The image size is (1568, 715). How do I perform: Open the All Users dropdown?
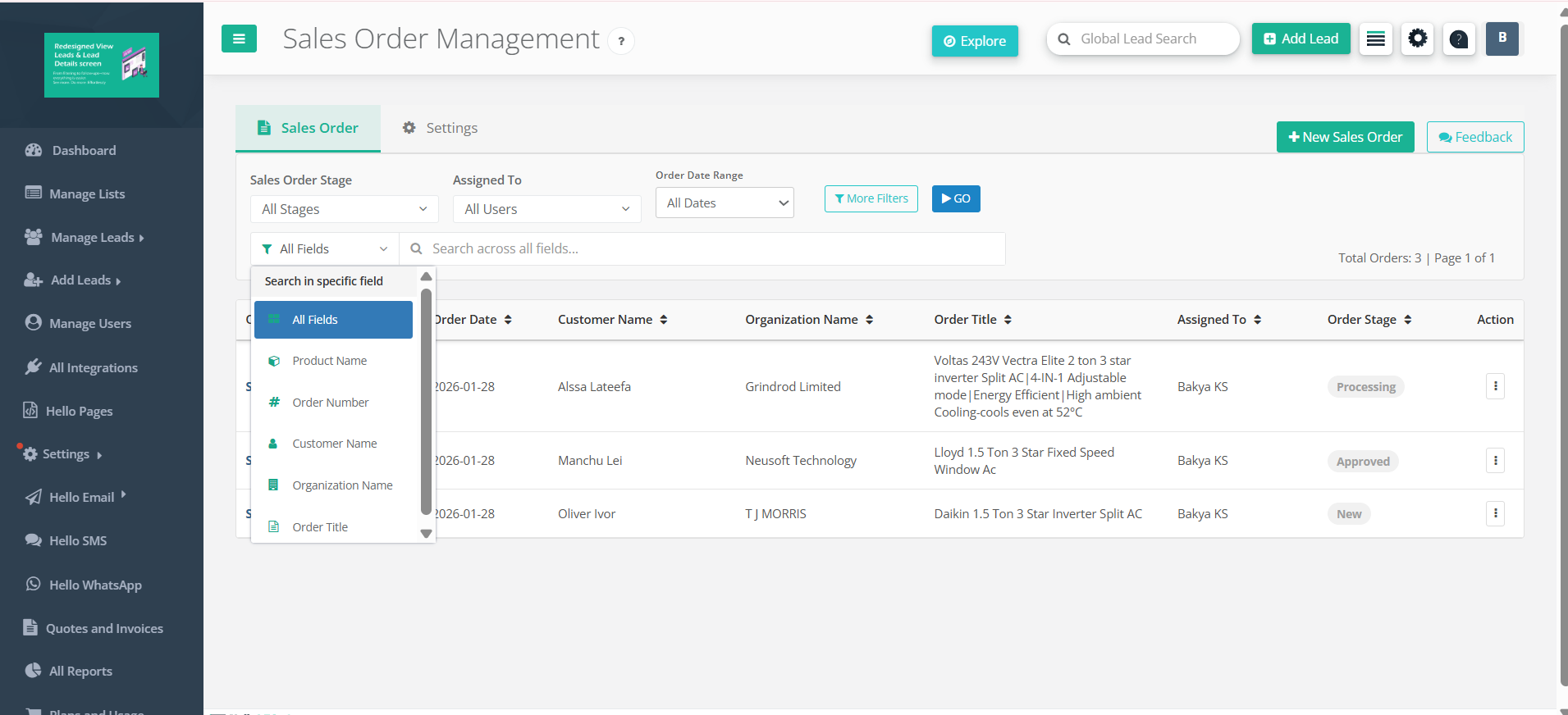[547, 209]
